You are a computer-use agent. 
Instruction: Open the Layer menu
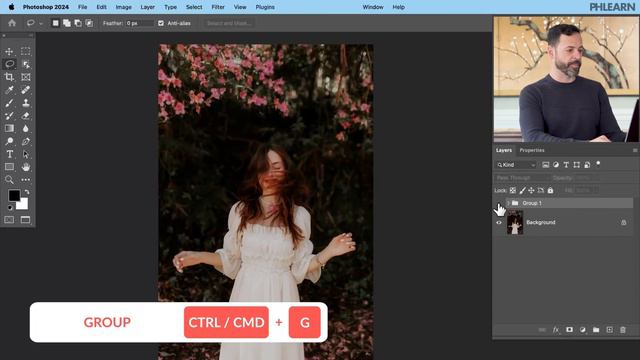click(x=147, y=7)
